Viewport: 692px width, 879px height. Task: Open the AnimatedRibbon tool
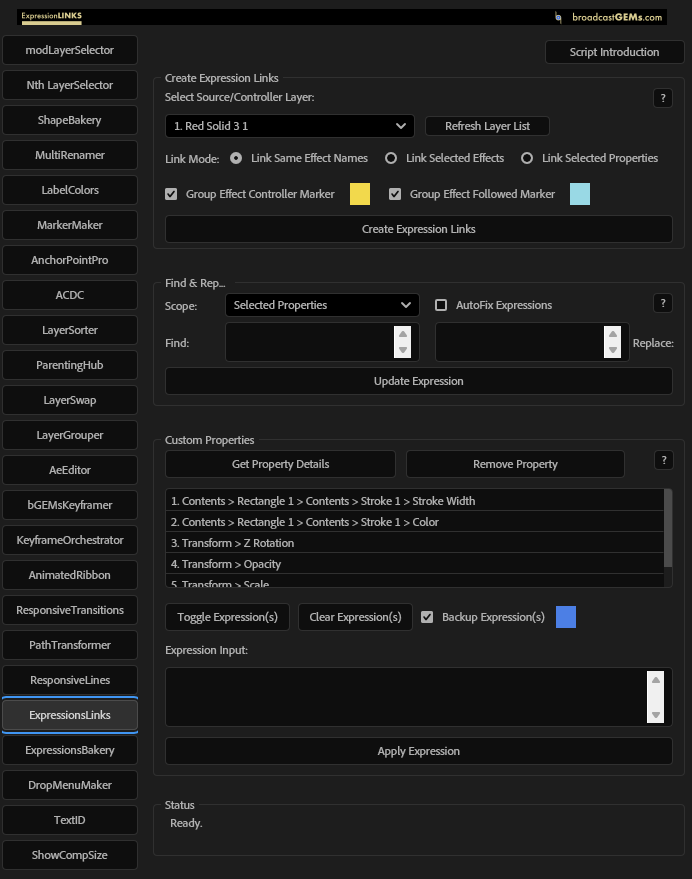pos(70,575)
